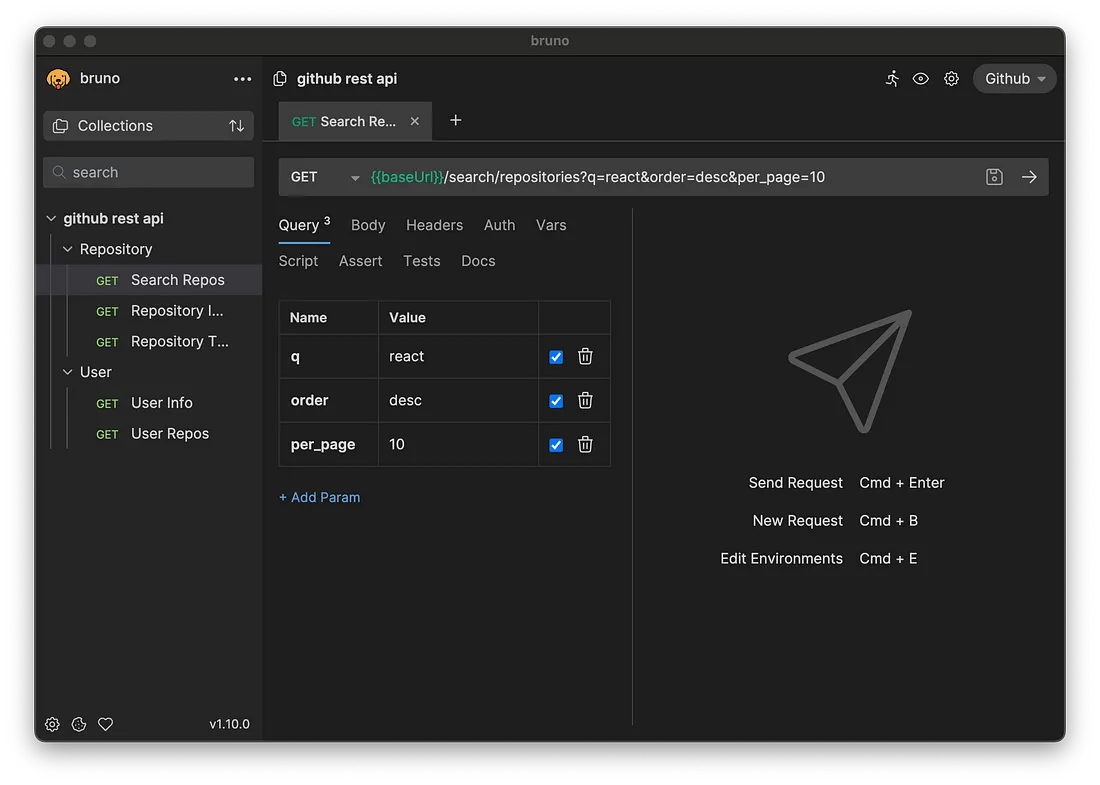Screen dimensions: 1100x785
Task: Uncheck the q parameter checkbox
Action: [556, 357]
